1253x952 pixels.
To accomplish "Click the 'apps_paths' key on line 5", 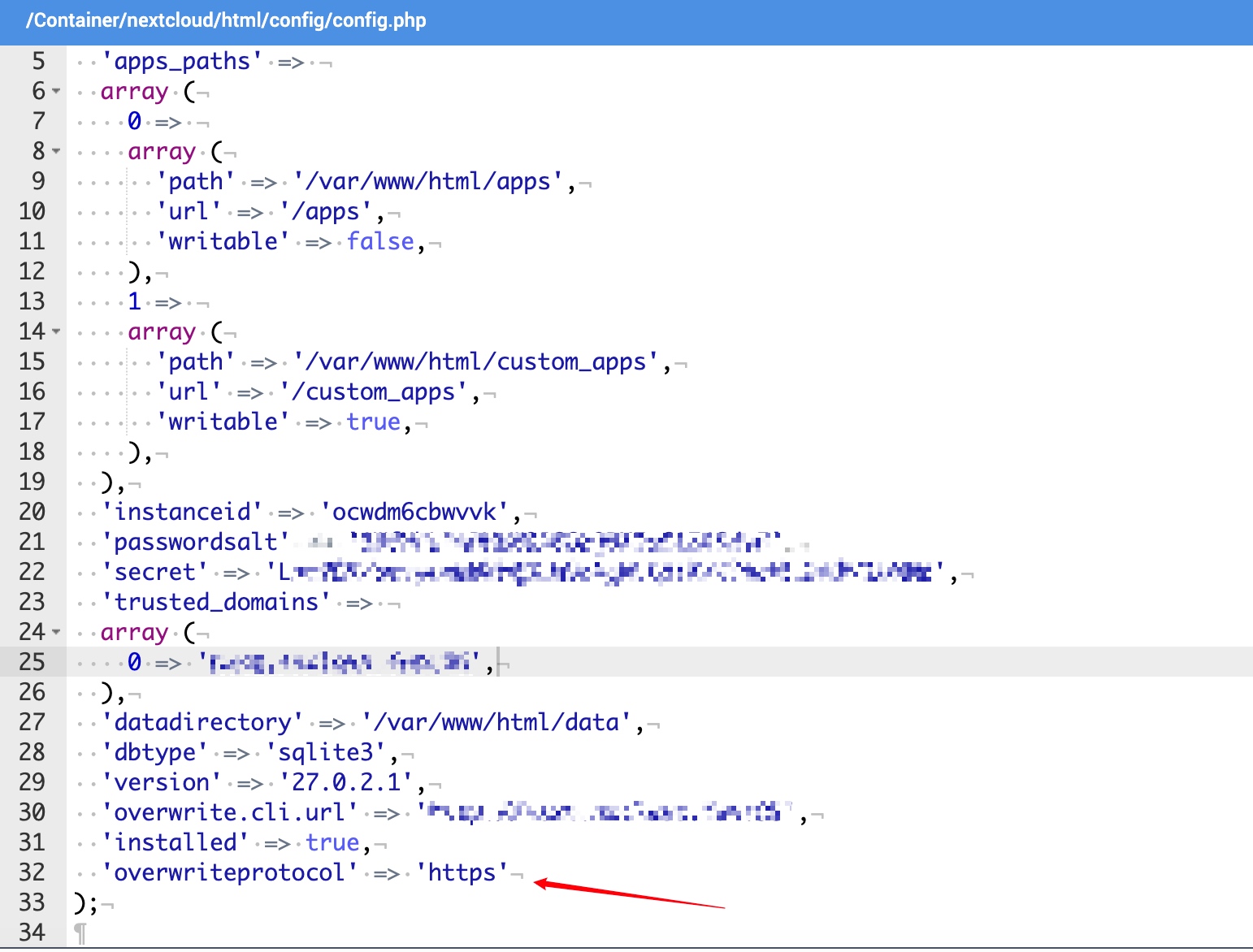I will pyautogui.click(x=182, y=62).
